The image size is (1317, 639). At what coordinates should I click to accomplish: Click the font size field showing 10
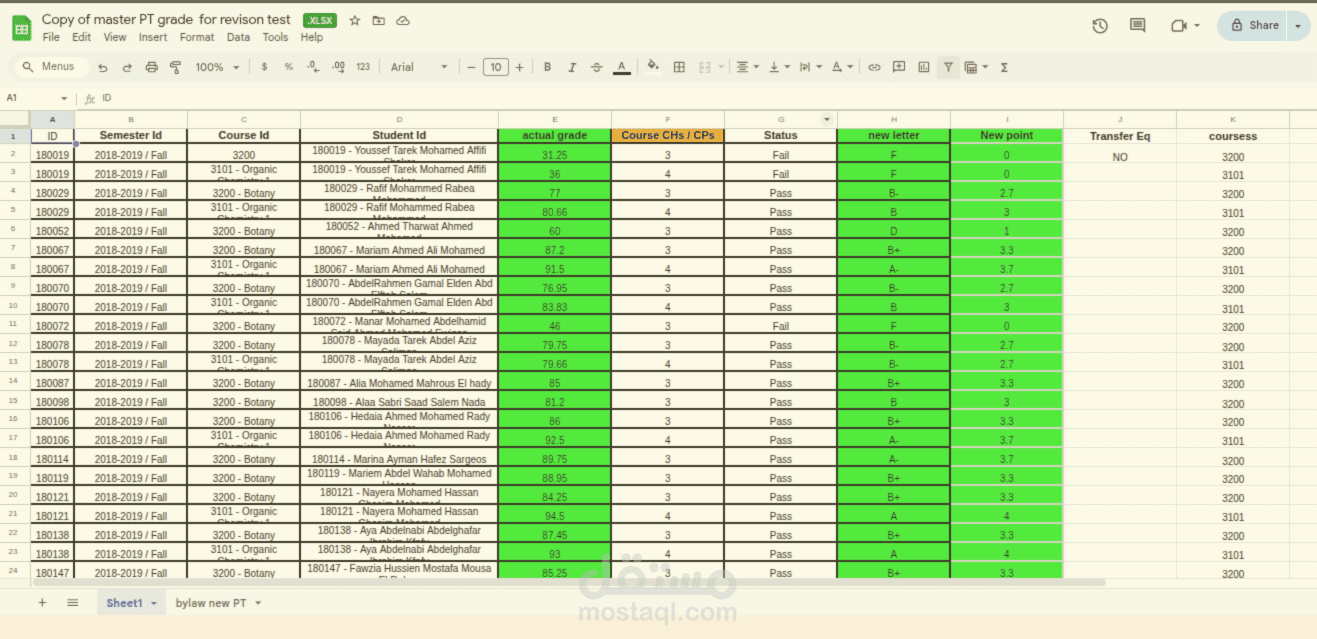pyautogui.click(x=495, y=67)
